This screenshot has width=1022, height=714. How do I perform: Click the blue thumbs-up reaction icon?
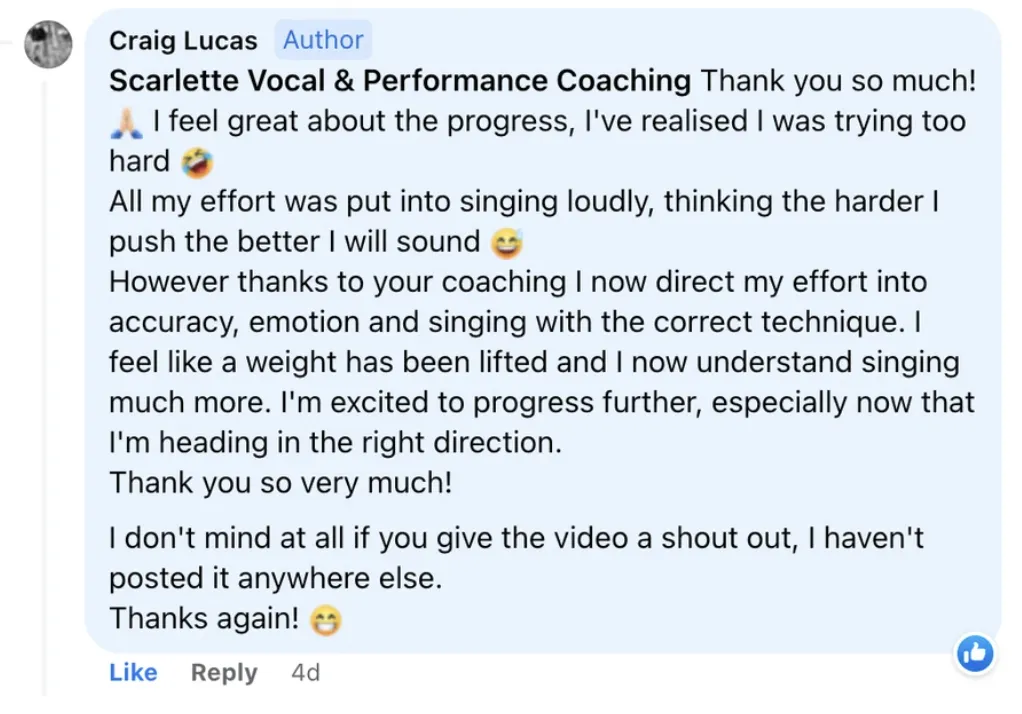click(x=974, y=654)
